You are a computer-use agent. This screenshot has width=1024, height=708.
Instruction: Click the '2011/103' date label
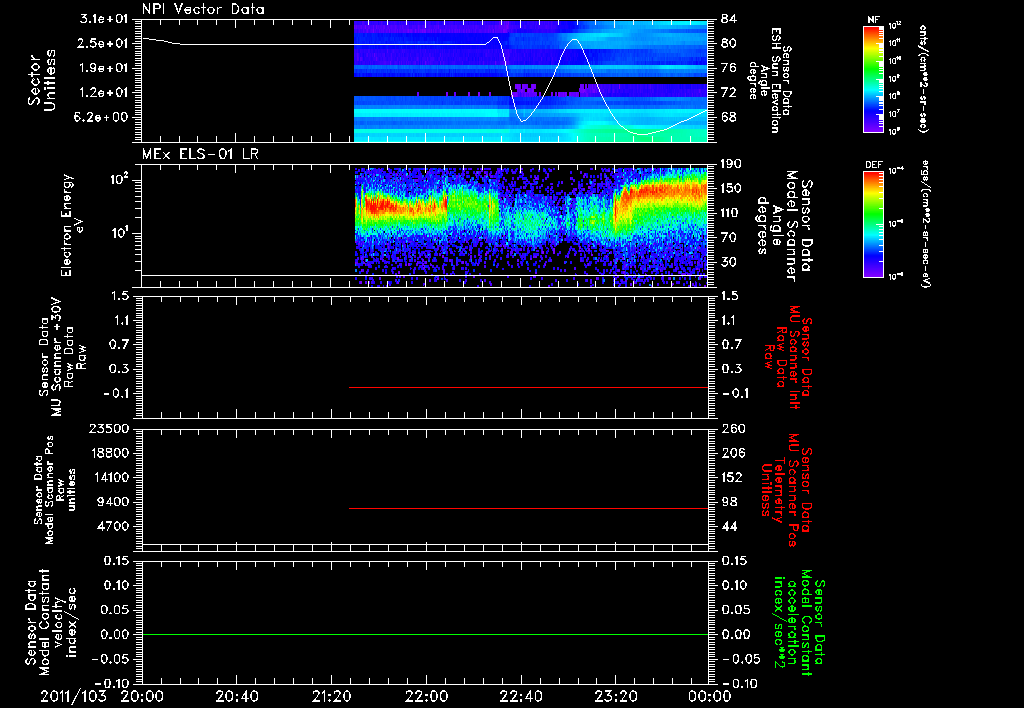pos(73,696)
